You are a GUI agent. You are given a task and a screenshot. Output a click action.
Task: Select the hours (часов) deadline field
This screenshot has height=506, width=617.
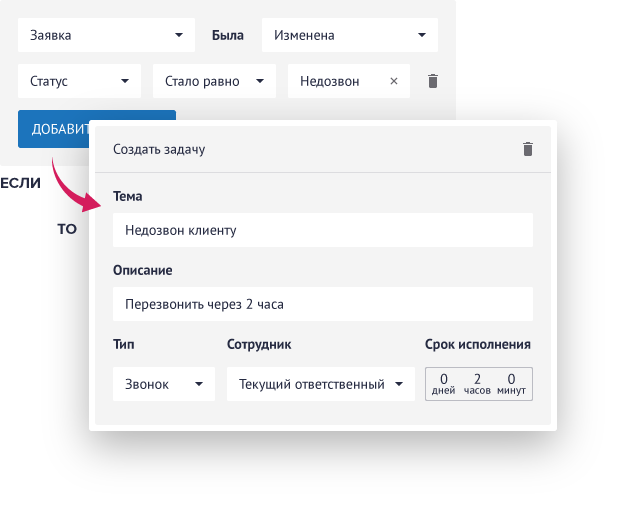477,384
